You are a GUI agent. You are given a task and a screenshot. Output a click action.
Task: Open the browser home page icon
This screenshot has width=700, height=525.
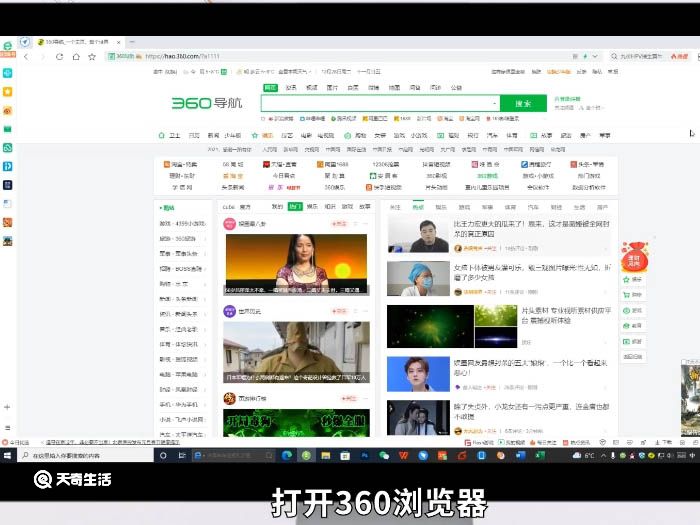pos(76,57)
